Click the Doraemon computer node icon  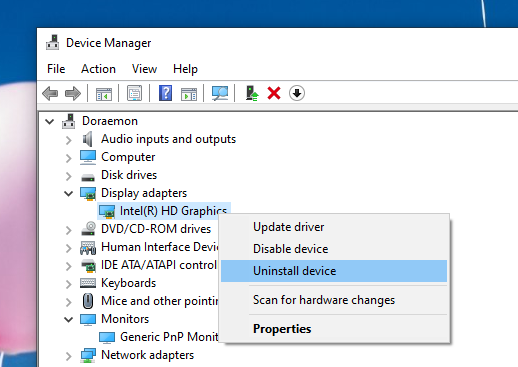click(69, 121)
